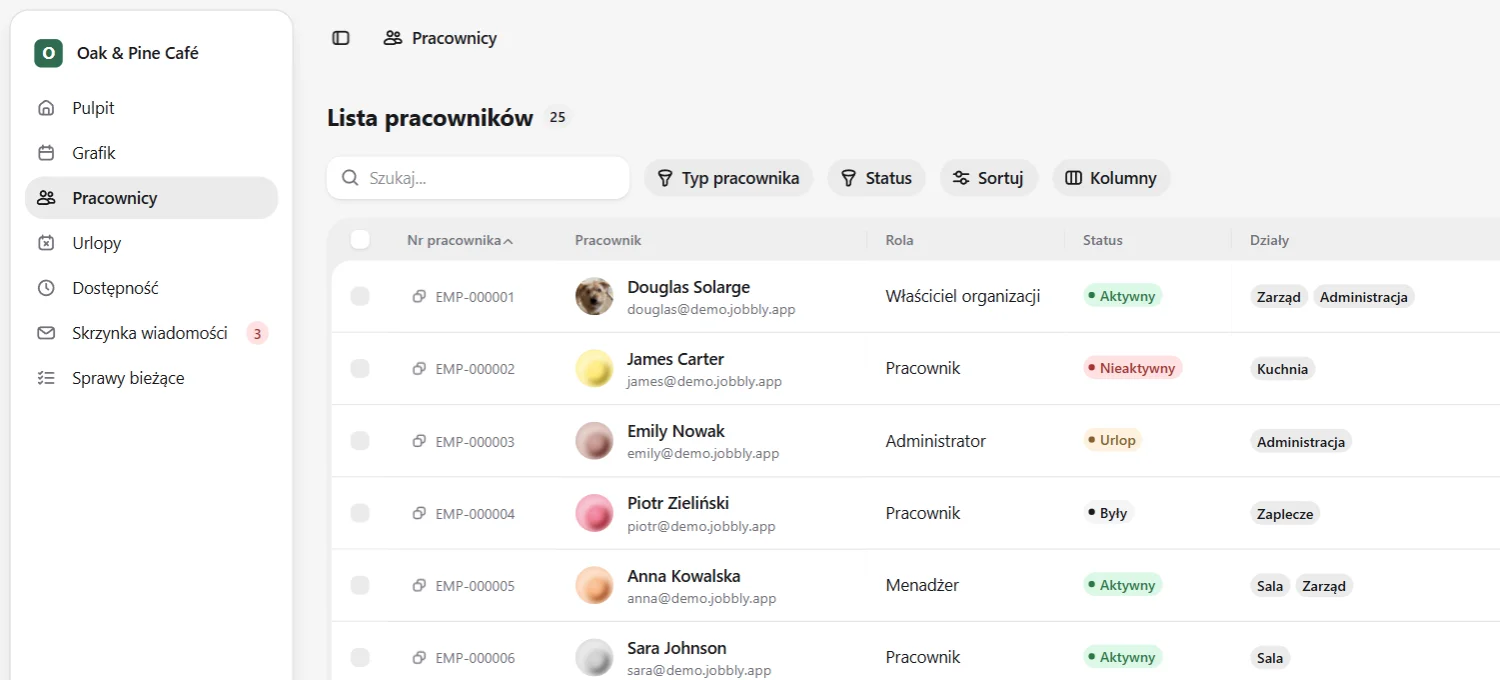Select Pracownicy in the sidebar menu
Screen dimensions: 1500x680
pyautogui.click(x=151, y=198)
